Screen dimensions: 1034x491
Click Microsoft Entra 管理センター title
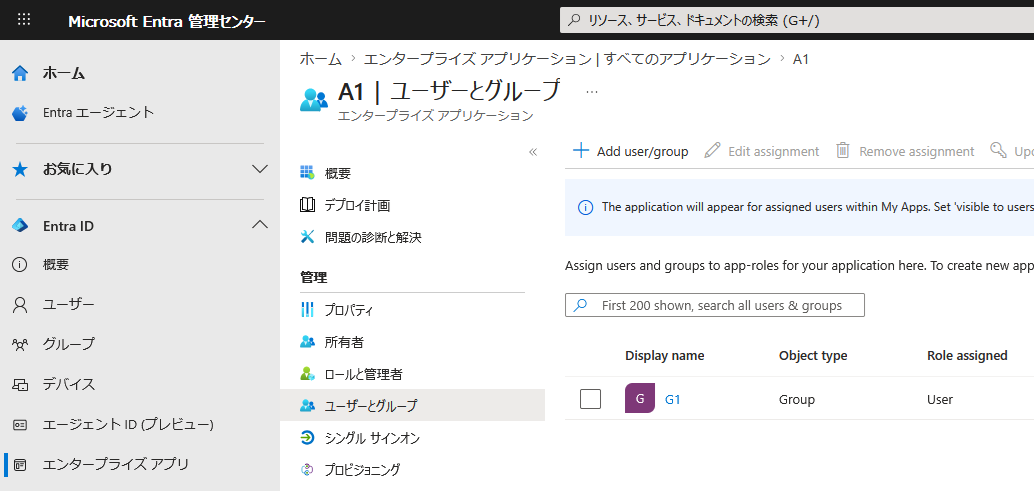pyautogui.click(x=167, y=21)
